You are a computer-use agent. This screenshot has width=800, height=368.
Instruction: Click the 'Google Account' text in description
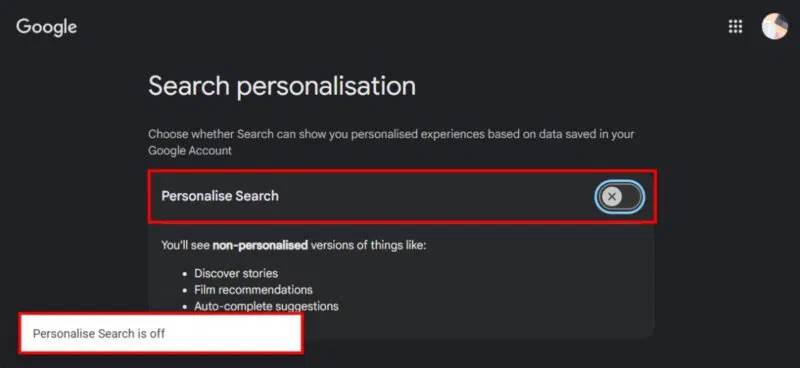point(190,151)
